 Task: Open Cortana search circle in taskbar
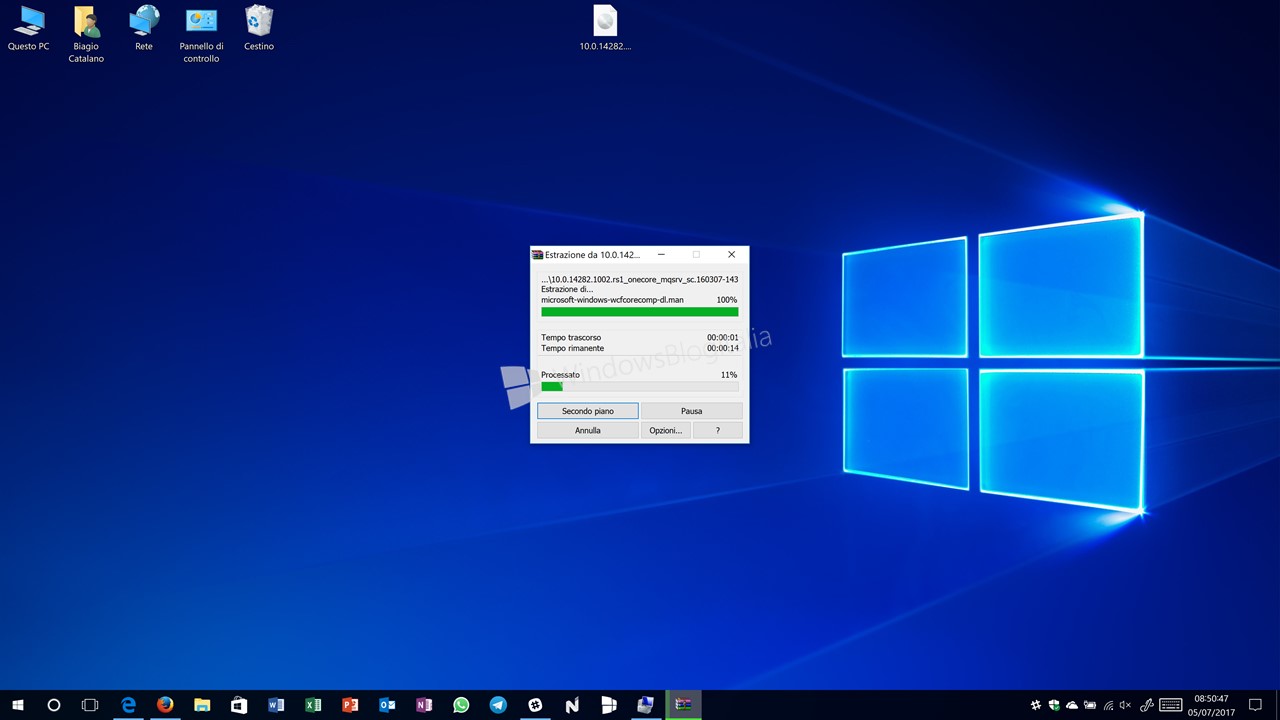54,705
